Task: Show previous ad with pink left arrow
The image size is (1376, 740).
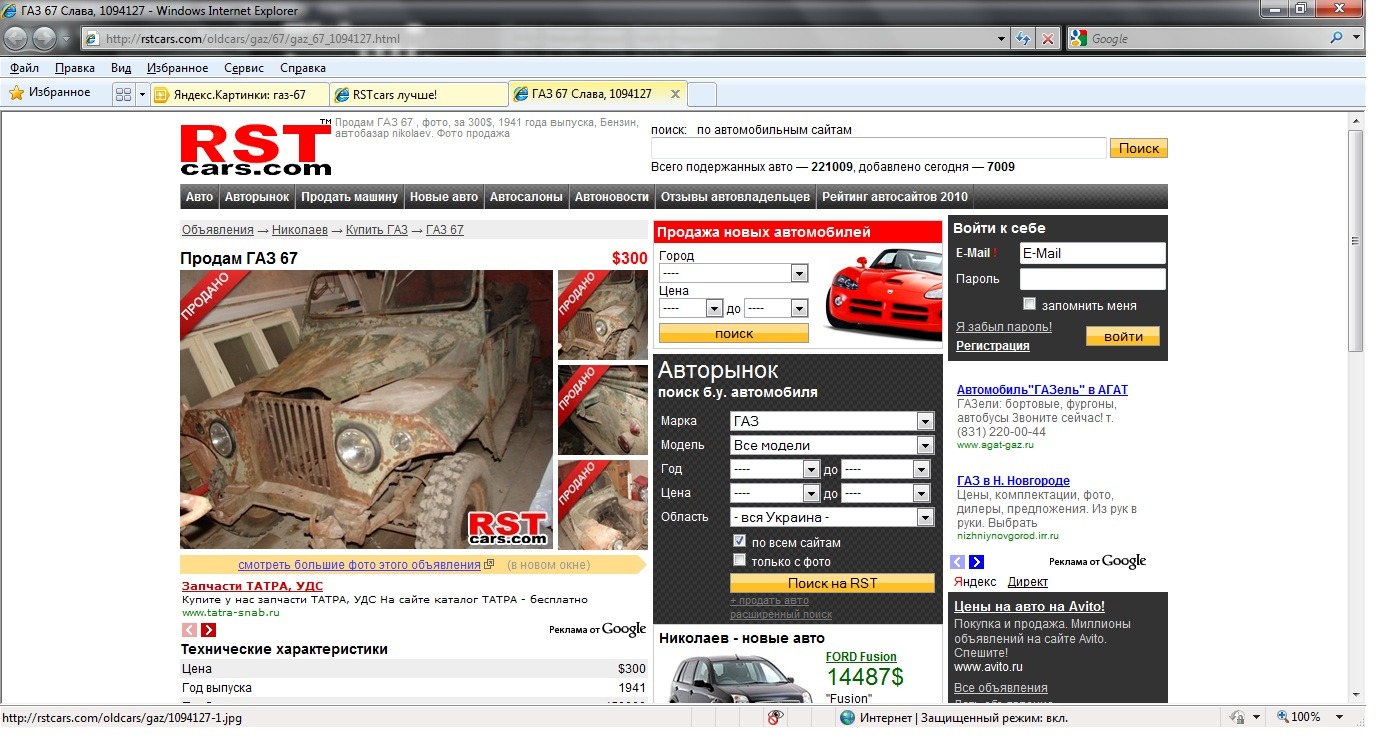Action: pyautogui.click(x=189, y=630)
